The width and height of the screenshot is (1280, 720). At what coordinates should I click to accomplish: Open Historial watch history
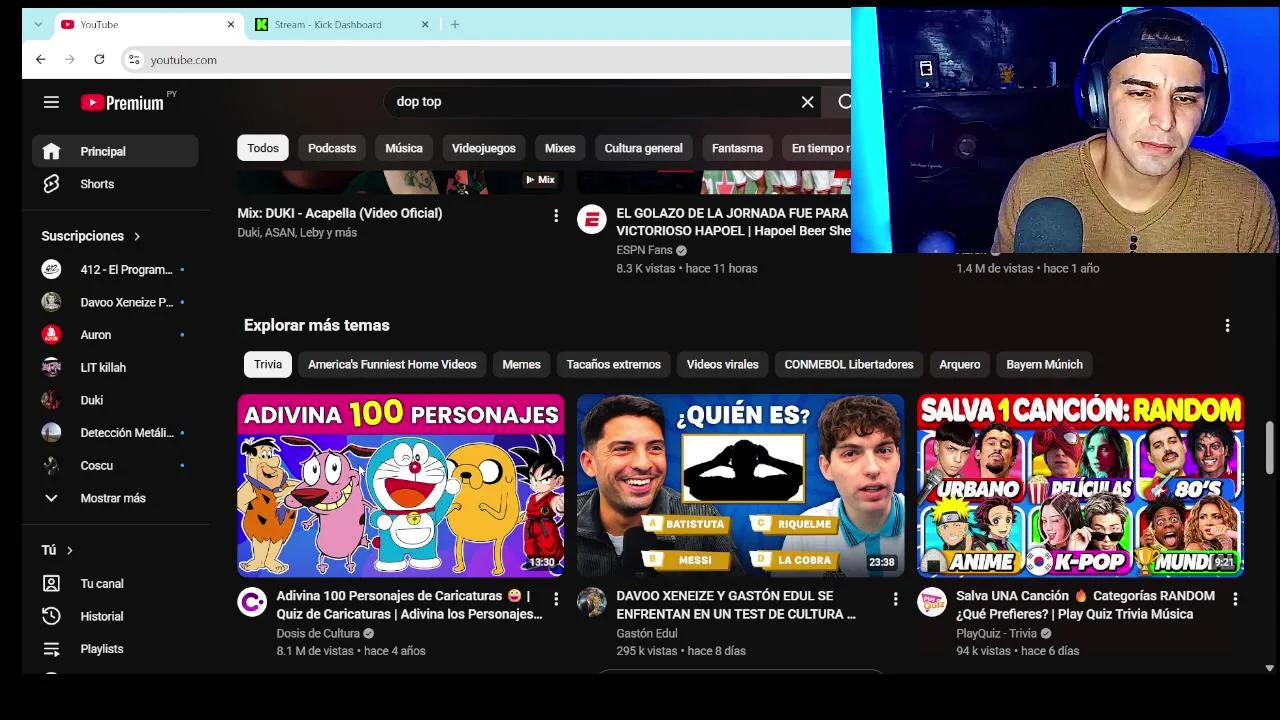[x=116, y=616]
